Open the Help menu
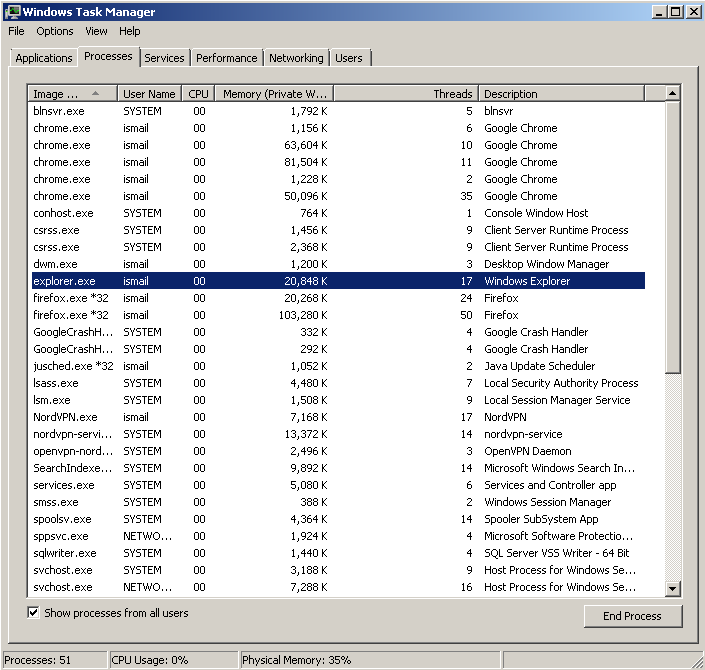Viewport: 705px width, 670px height. (x=129, y=31)
